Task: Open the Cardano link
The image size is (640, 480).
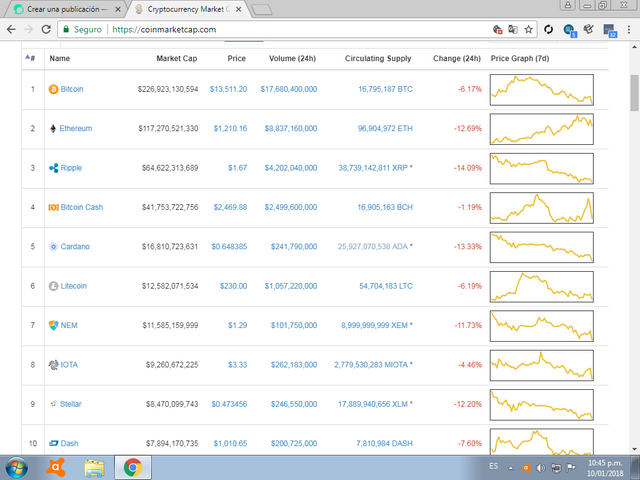Action: click(75, 247)
